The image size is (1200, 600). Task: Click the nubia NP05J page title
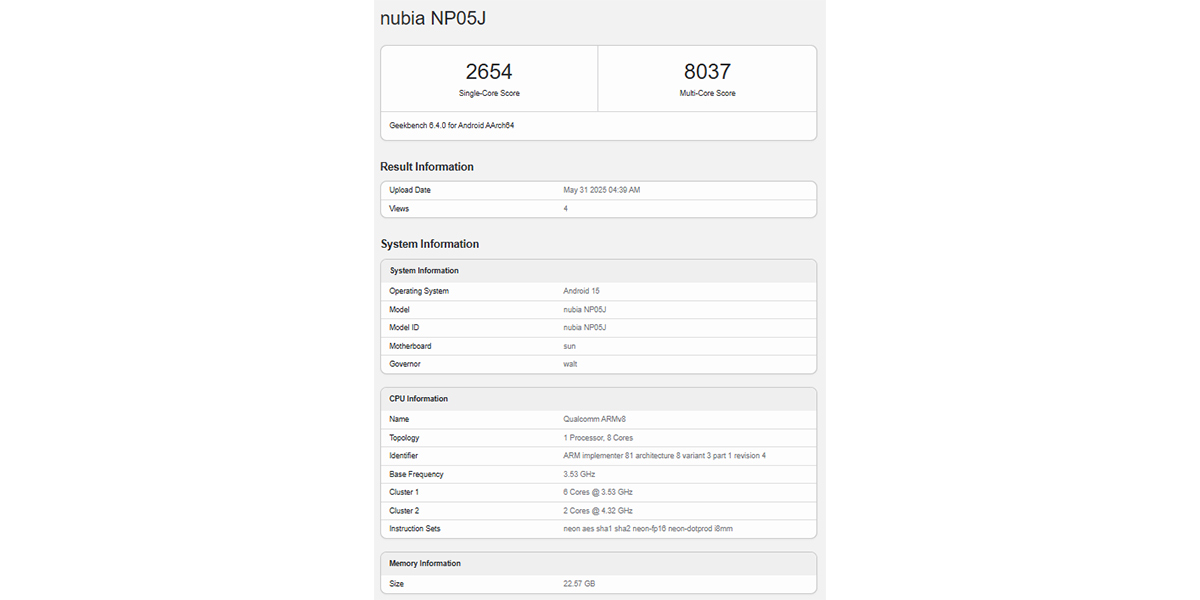433,19
